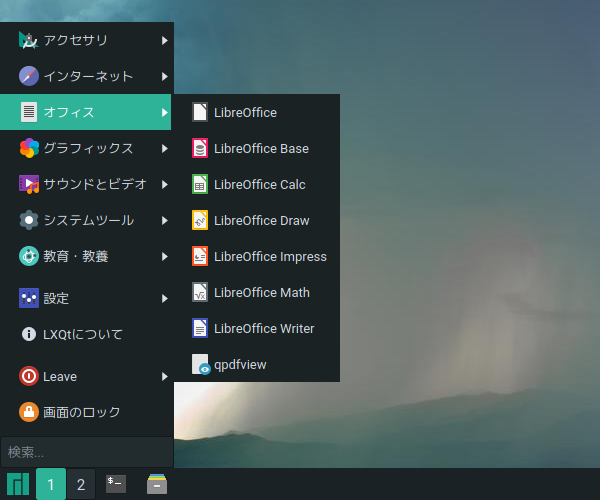600x500 pixels.
Task: Launch the terminal from the panel
Action: [116, 484]
